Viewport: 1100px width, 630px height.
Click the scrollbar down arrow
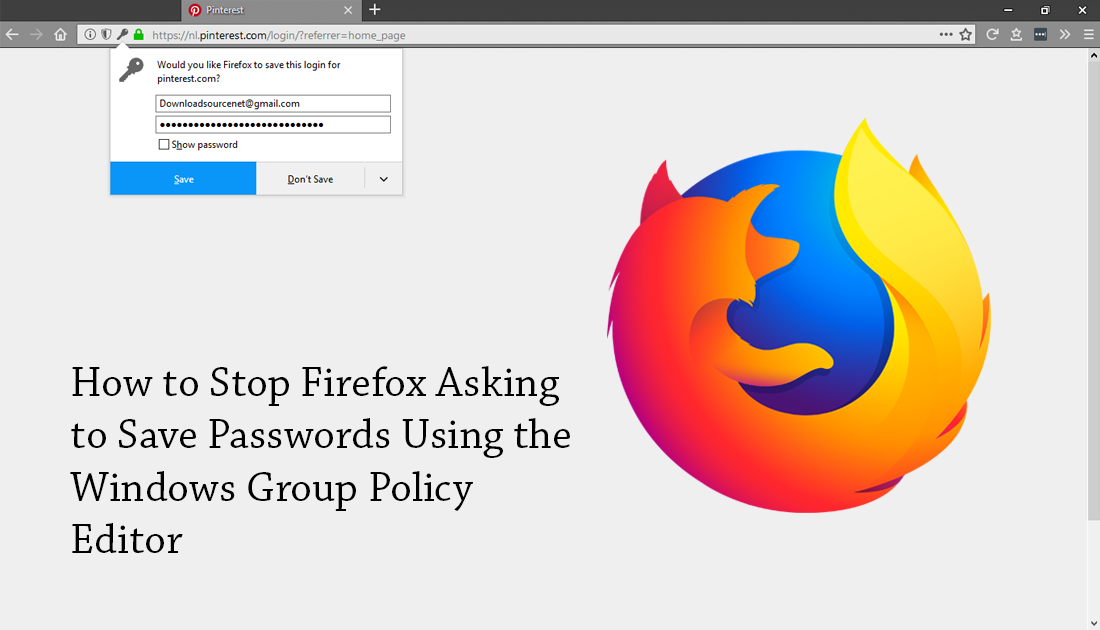(1094, 623)
